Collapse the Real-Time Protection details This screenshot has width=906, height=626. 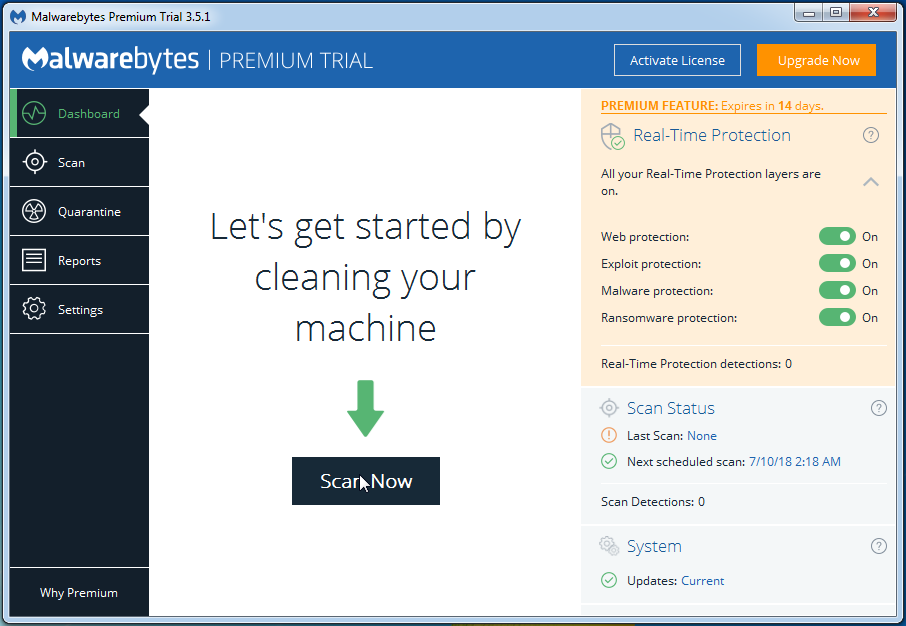click(871, 182)
